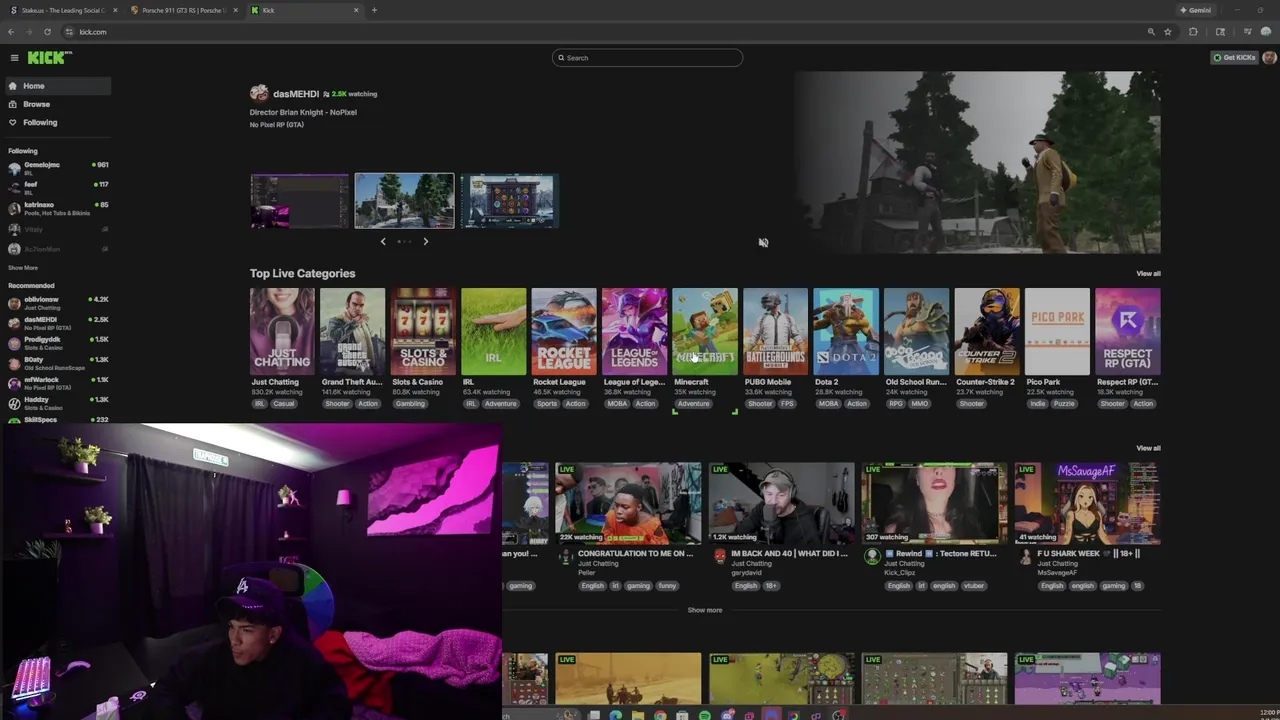Open Grand Theft Auto category
This screenshot has height=720, width=1280.
click(x=352, y=332)
